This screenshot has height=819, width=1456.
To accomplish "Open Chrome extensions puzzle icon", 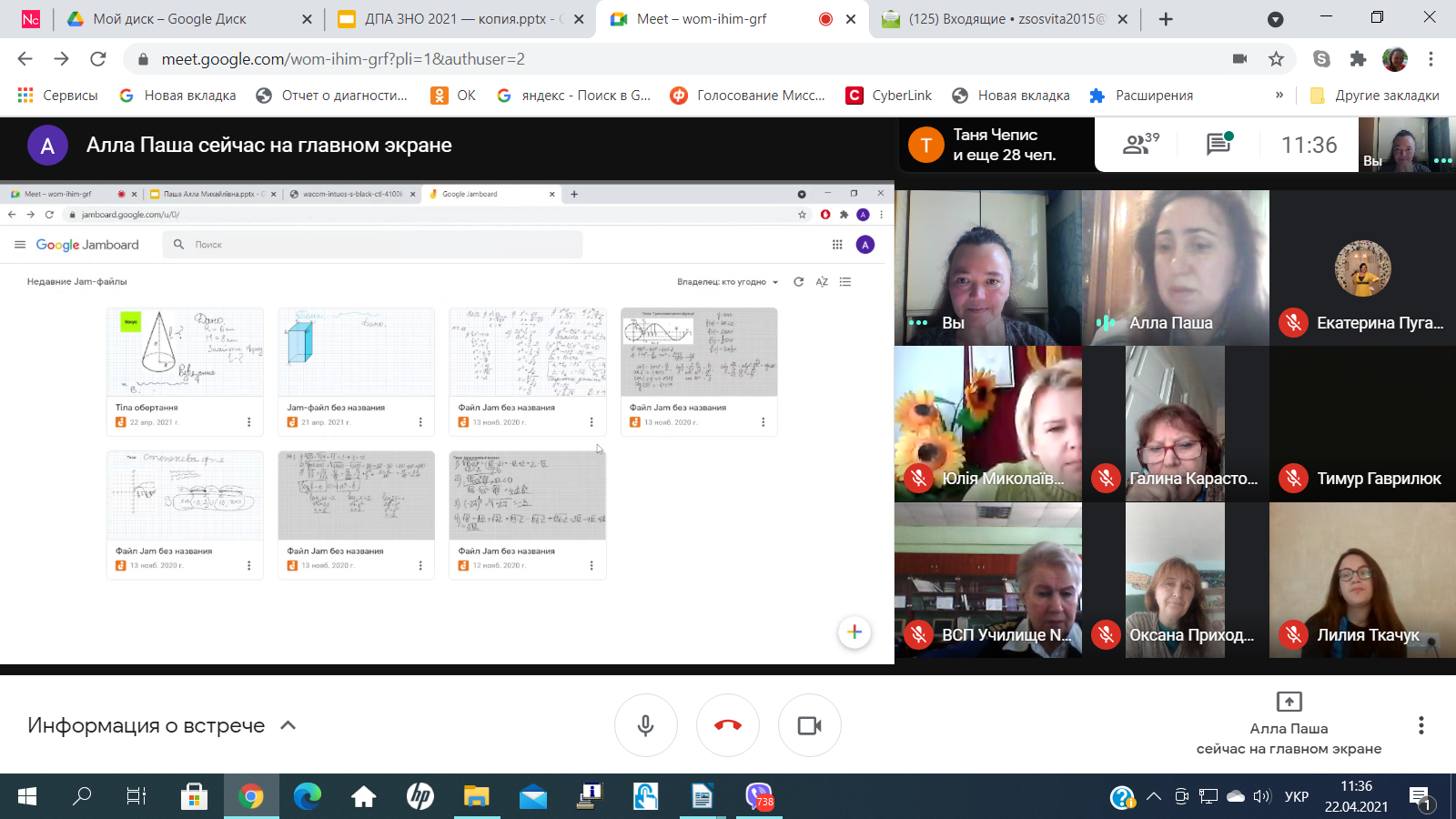I will coord(1358,59).
